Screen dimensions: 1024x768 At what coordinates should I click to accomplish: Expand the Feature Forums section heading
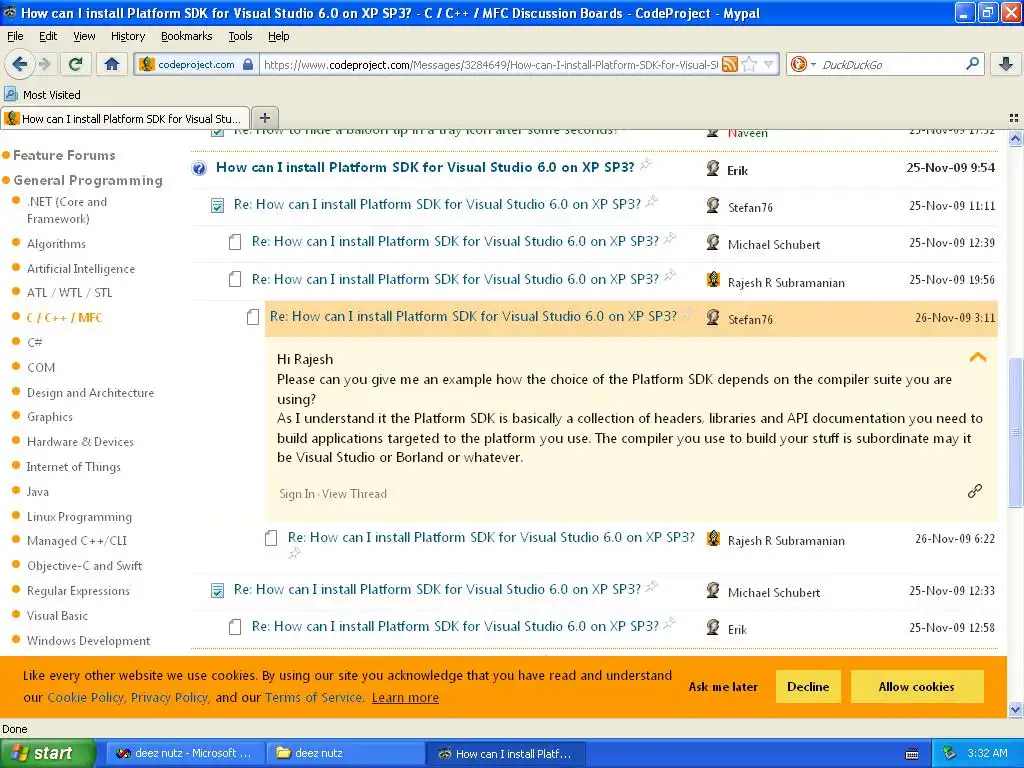[64, 155]
